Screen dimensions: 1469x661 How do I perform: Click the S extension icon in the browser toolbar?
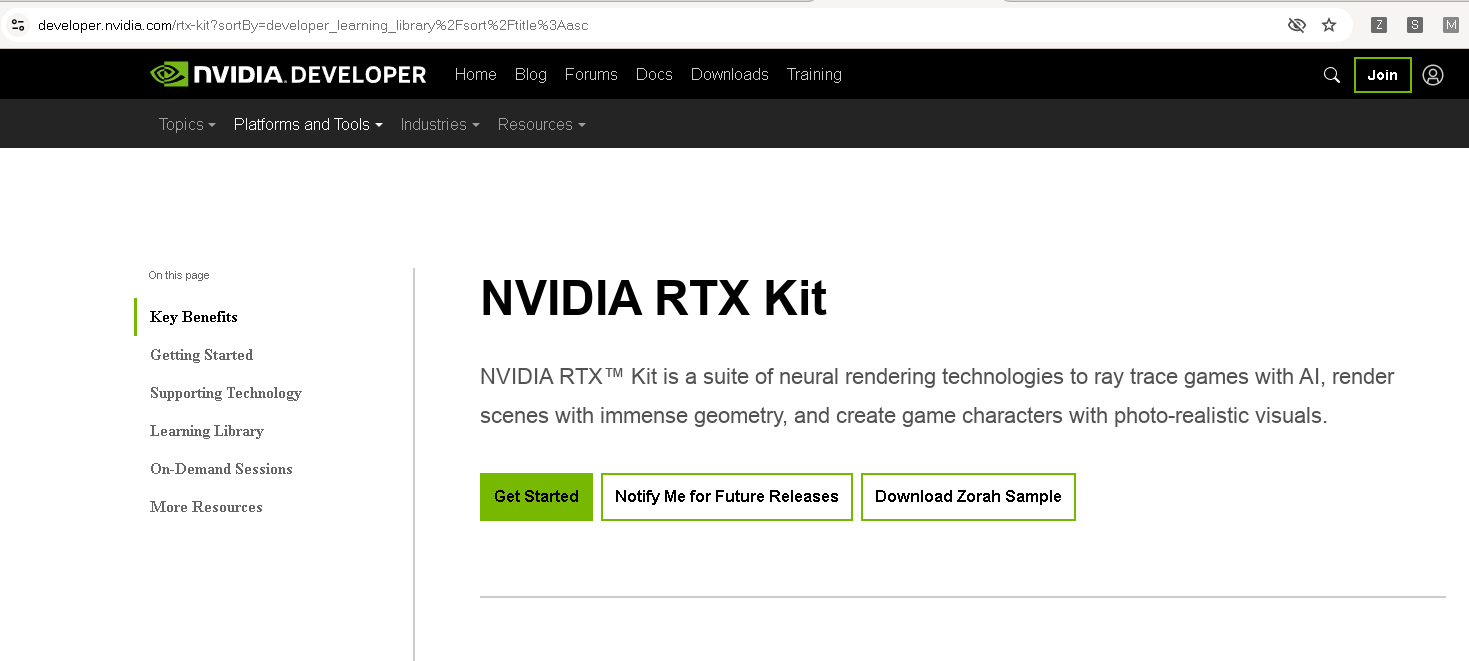coord(1414,25)
